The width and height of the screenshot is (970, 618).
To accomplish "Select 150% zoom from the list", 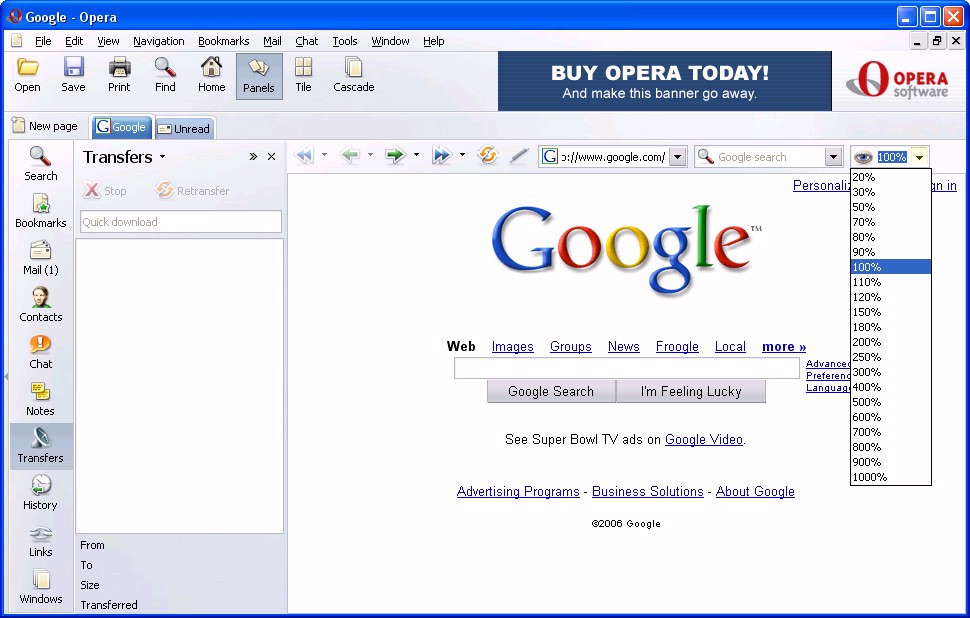I will [x=867, y=312].
